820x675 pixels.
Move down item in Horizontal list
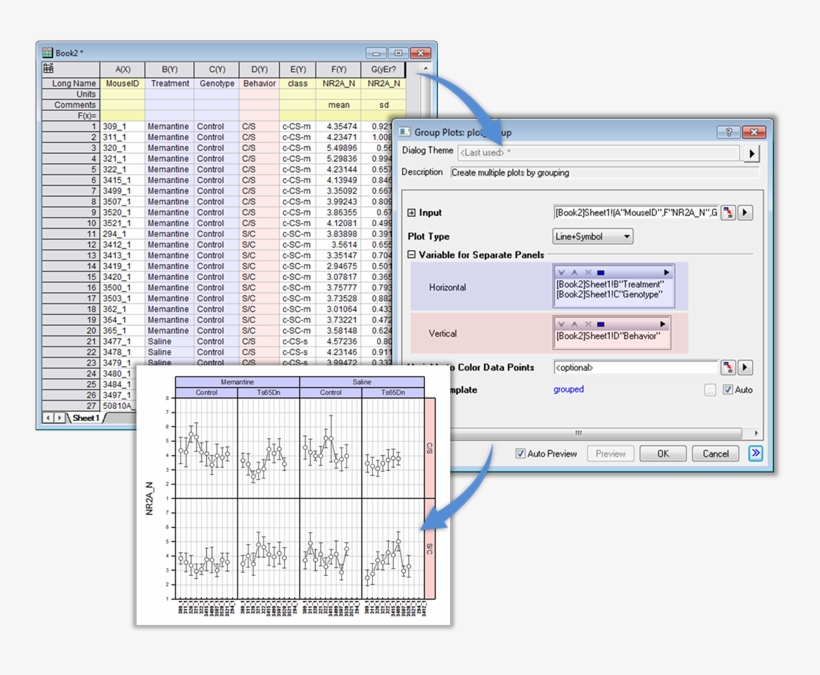pyautogui.click(x=562, y=272)
